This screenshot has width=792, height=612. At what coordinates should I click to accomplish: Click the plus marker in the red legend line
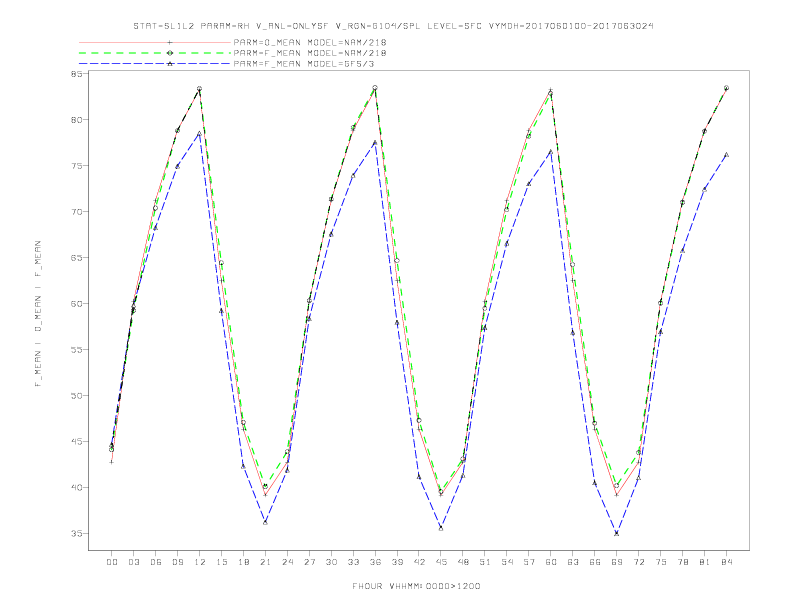(x=170, y=42)
